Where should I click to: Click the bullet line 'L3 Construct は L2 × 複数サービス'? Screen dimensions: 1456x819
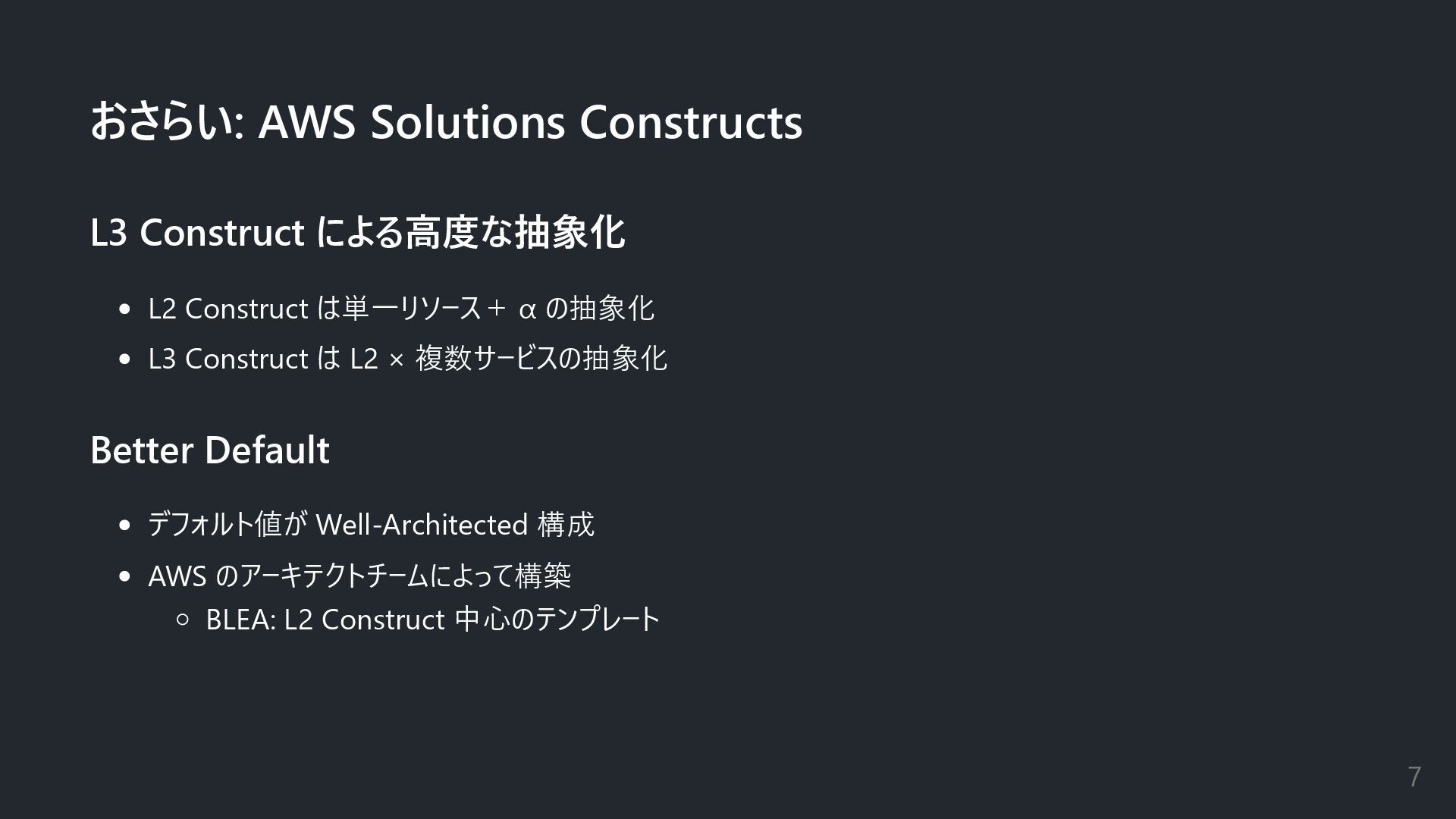click(408, 358)
